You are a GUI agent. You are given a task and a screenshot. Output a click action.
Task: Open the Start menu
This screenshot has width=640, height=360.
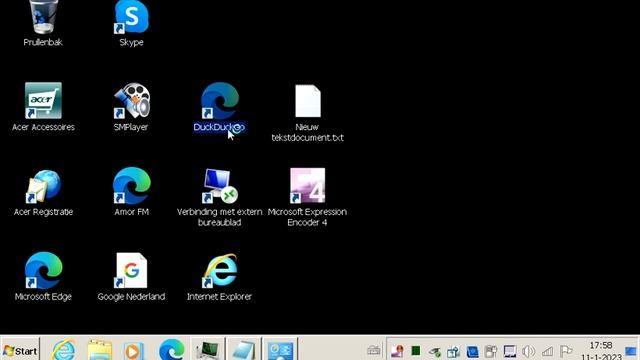(x=20, y=350)
